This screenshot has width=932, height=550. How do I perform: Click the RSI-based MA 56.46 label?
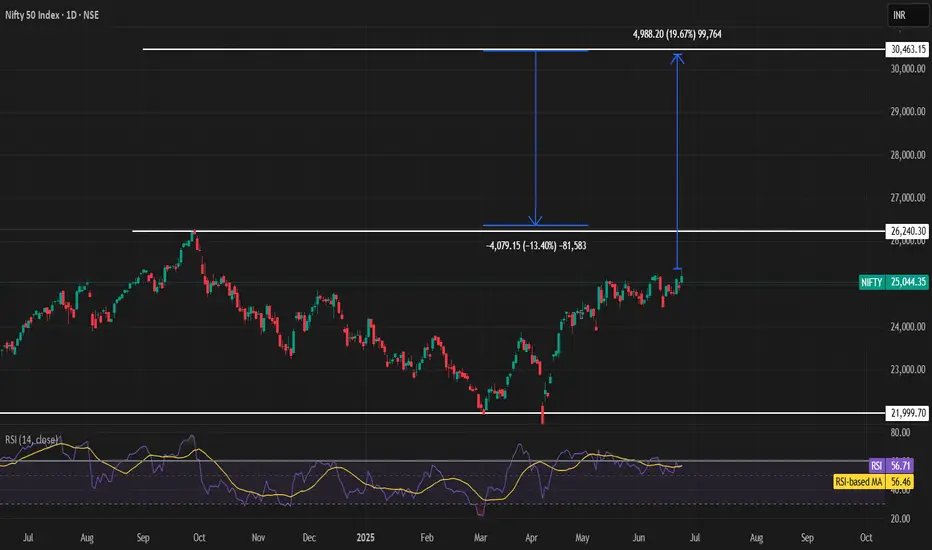(873, 482)
